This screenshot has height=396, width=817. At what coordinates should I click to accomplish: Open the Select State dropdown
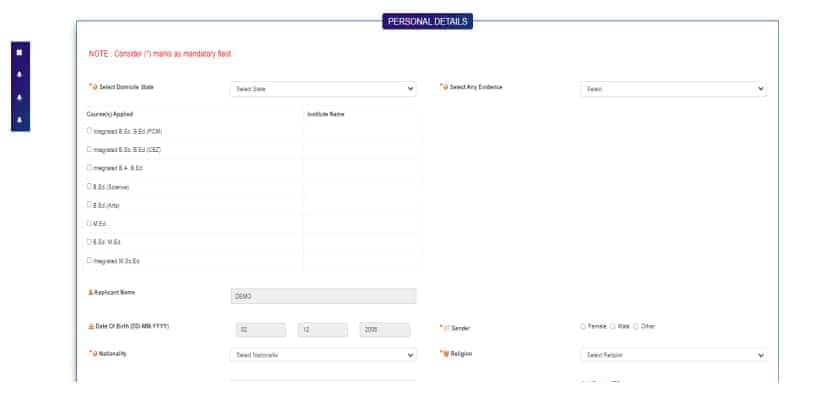coord(323,89)
